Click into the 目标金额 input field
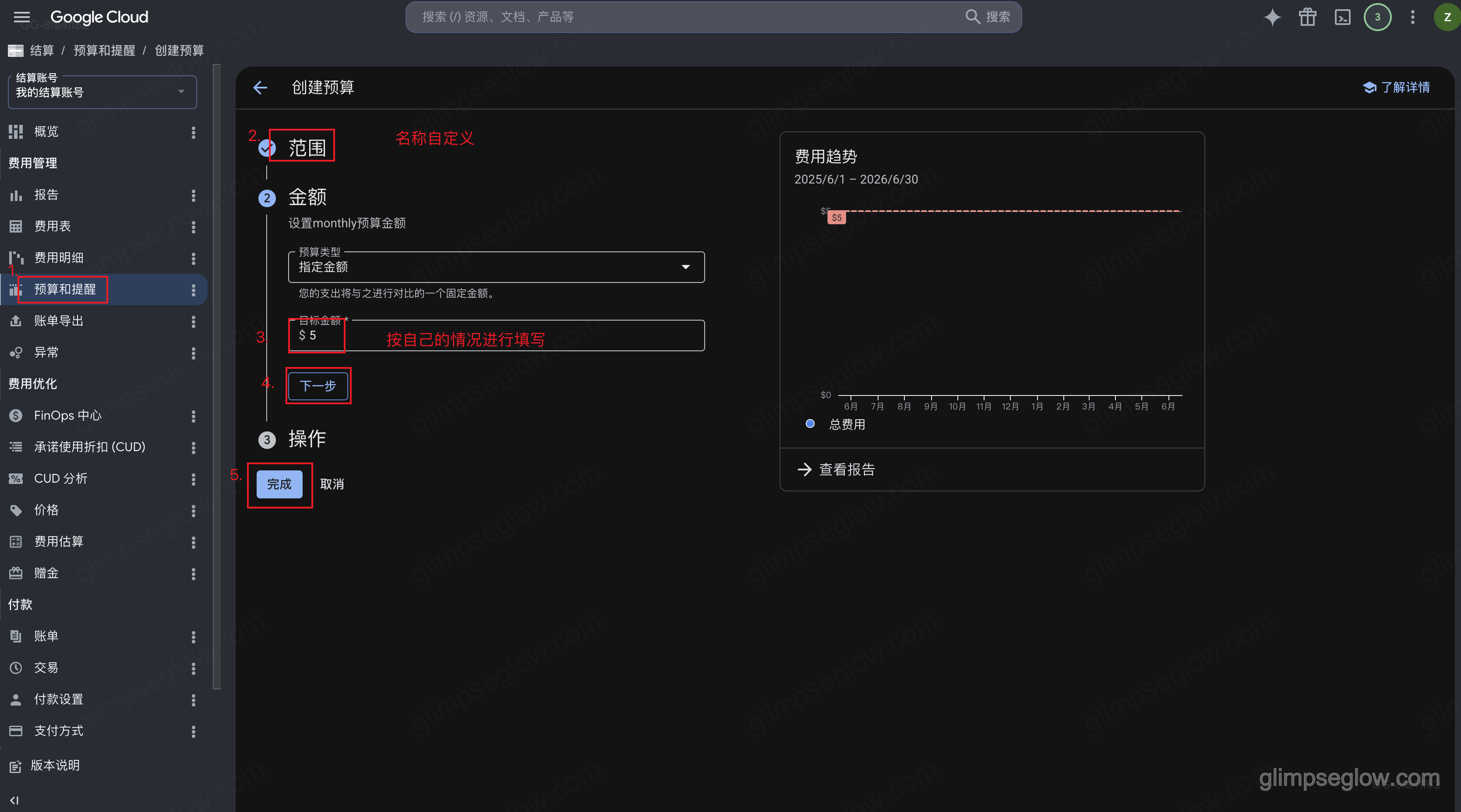The image size is (1461, 812). pos(496,335)
